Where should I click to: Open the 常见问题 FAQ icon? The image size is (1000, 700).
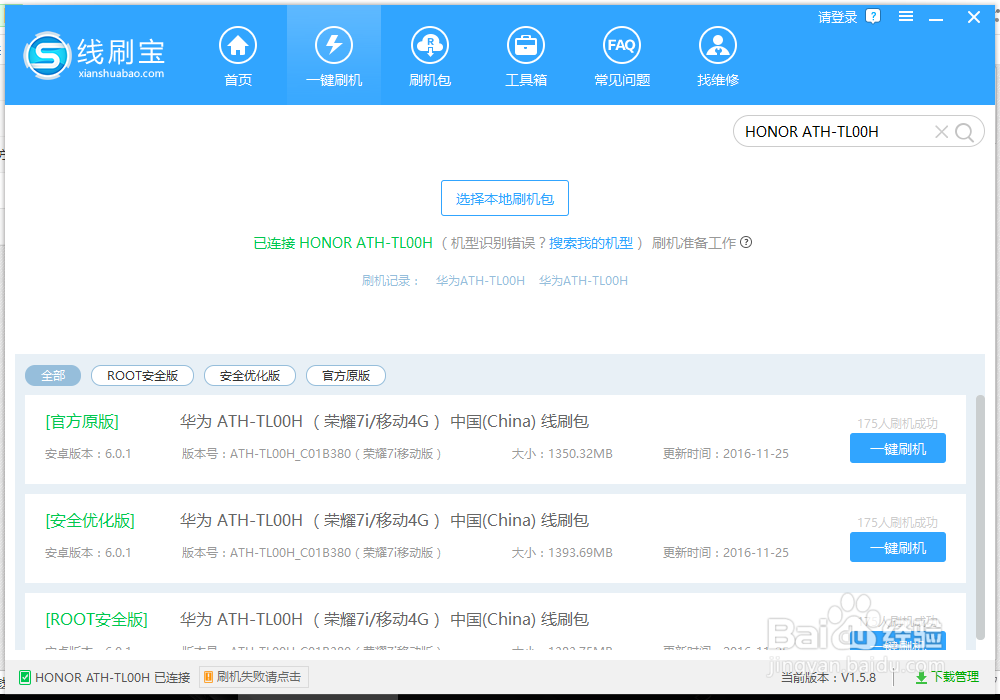[622, 57]
